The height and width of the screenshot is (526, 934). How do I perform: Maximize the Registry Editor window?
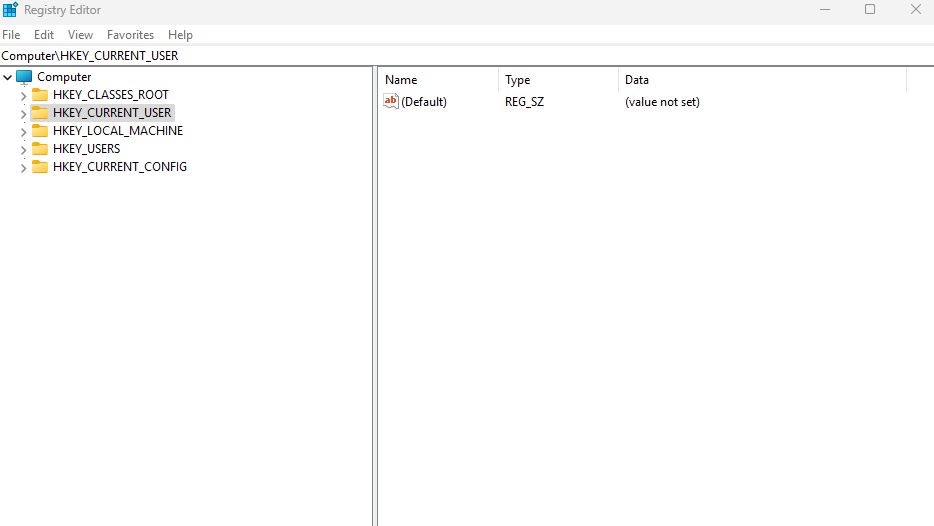pyautogui.click(x=870, y=10)
